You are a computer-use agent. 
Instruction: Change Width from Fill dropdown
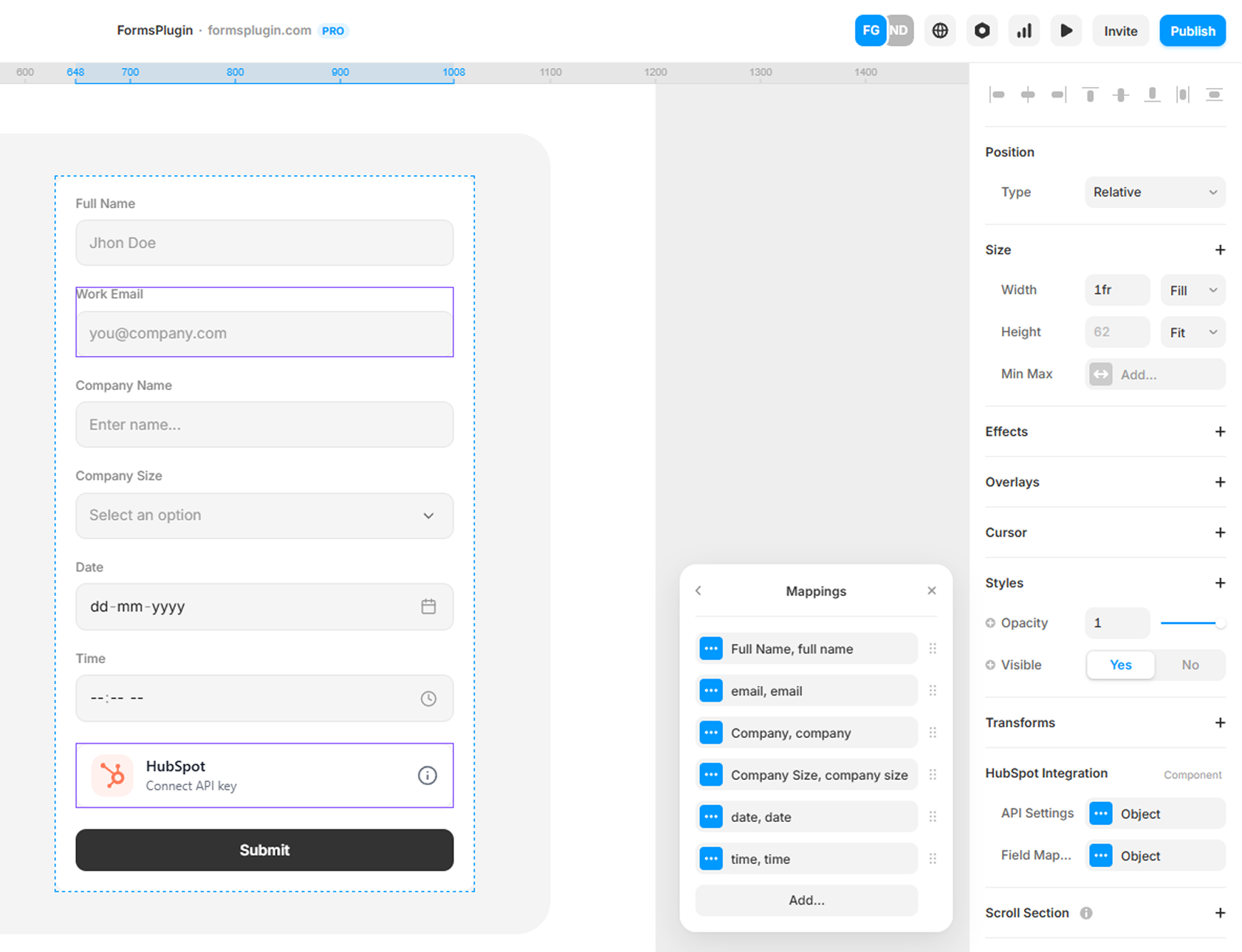(x=1192, y=290)
